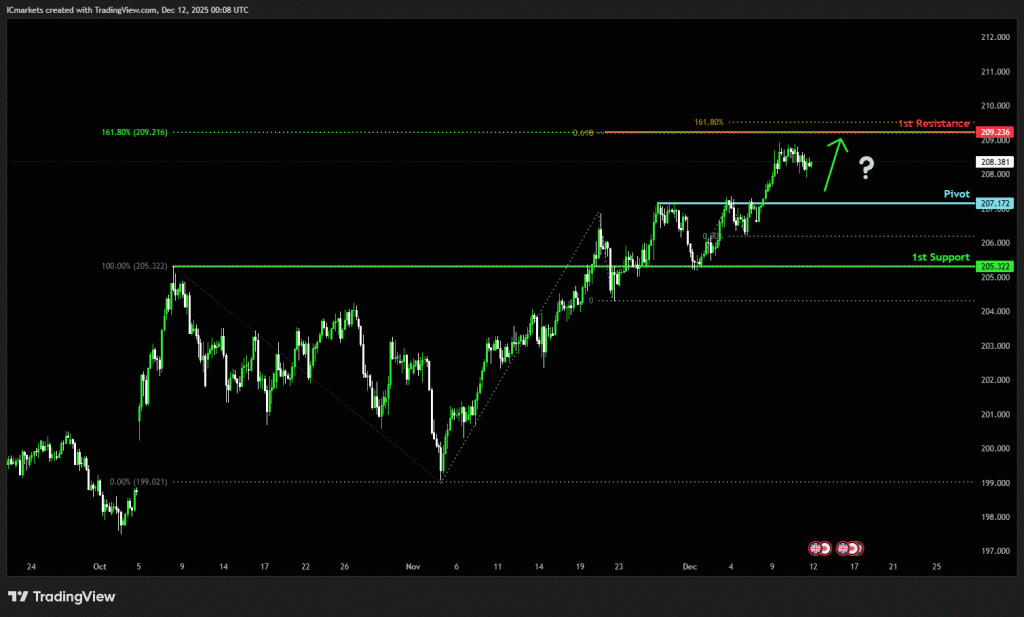Select the 0.00% (199.021) Fibonacci label
Image resolution: width=1024 pixels, height=617 pixels.
(x=136, y=481)
